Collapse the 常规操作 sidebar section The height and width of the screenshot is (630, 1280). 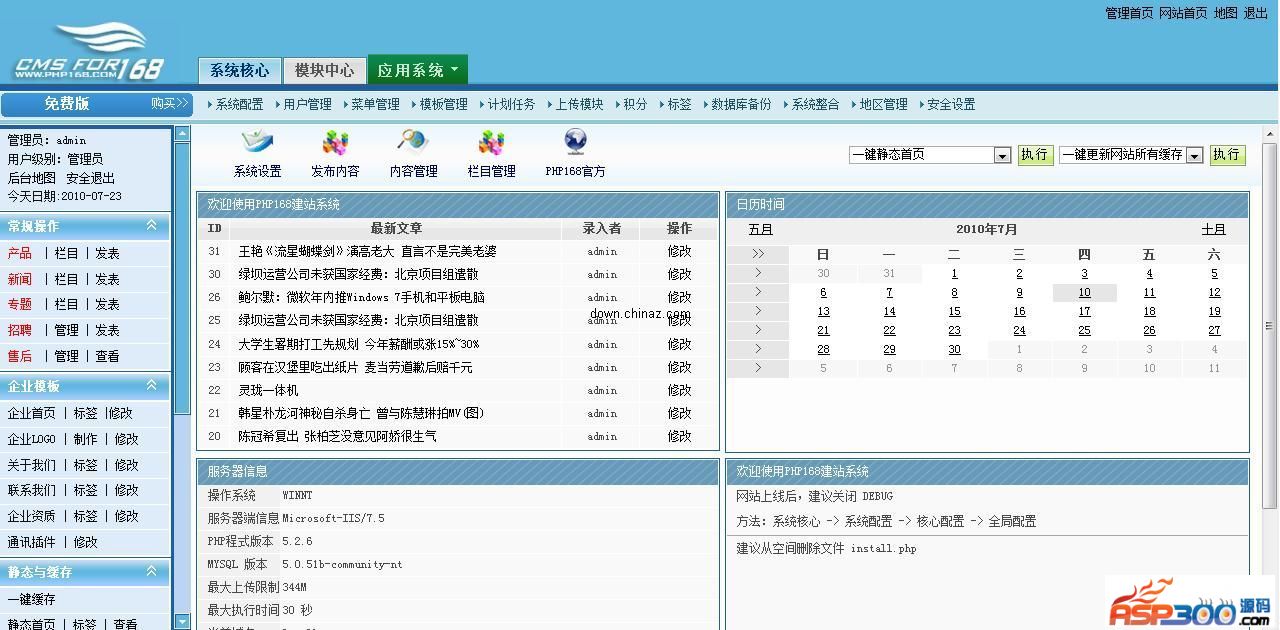coord(152,226)
